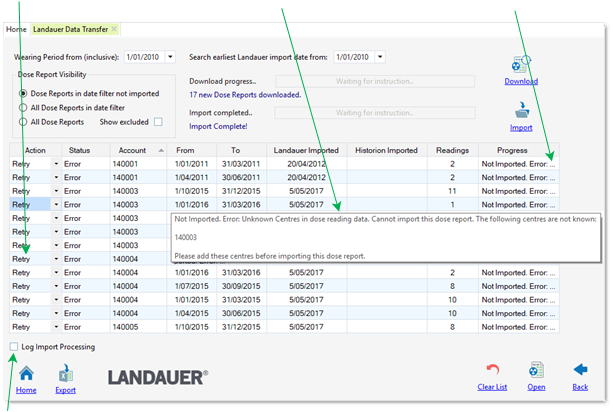Click the Home link at bottom
Viewport: 613px width, 412px height.
pyautogui.click(x=26, y=390)
